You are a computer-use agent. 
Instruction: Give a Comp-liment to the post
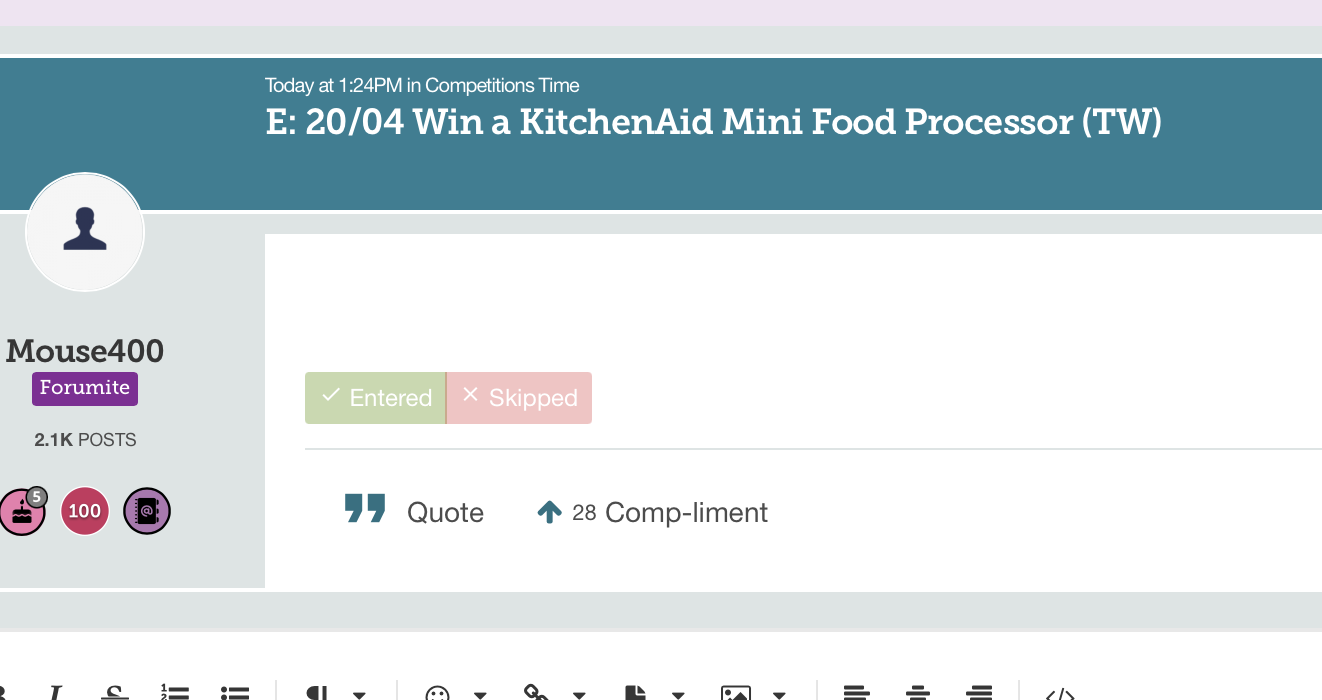coord(652,512)
